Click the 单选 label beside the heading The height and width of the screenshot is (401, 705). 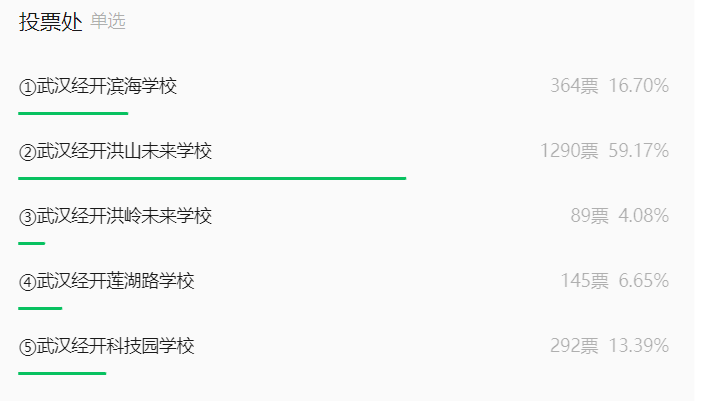108,22
